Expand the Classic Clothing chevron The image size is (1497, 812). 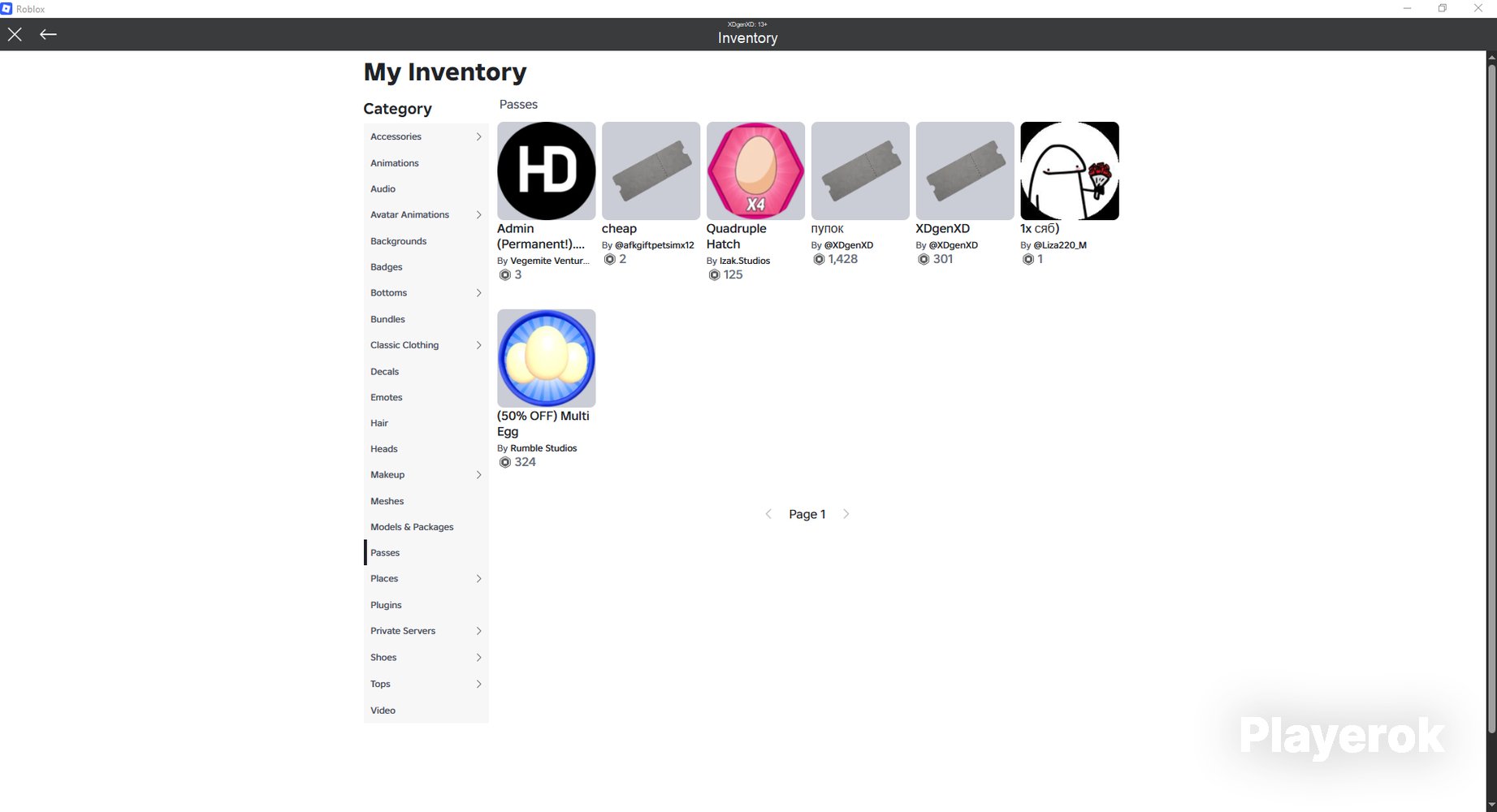pyautogui.click(x=478, y=345)
